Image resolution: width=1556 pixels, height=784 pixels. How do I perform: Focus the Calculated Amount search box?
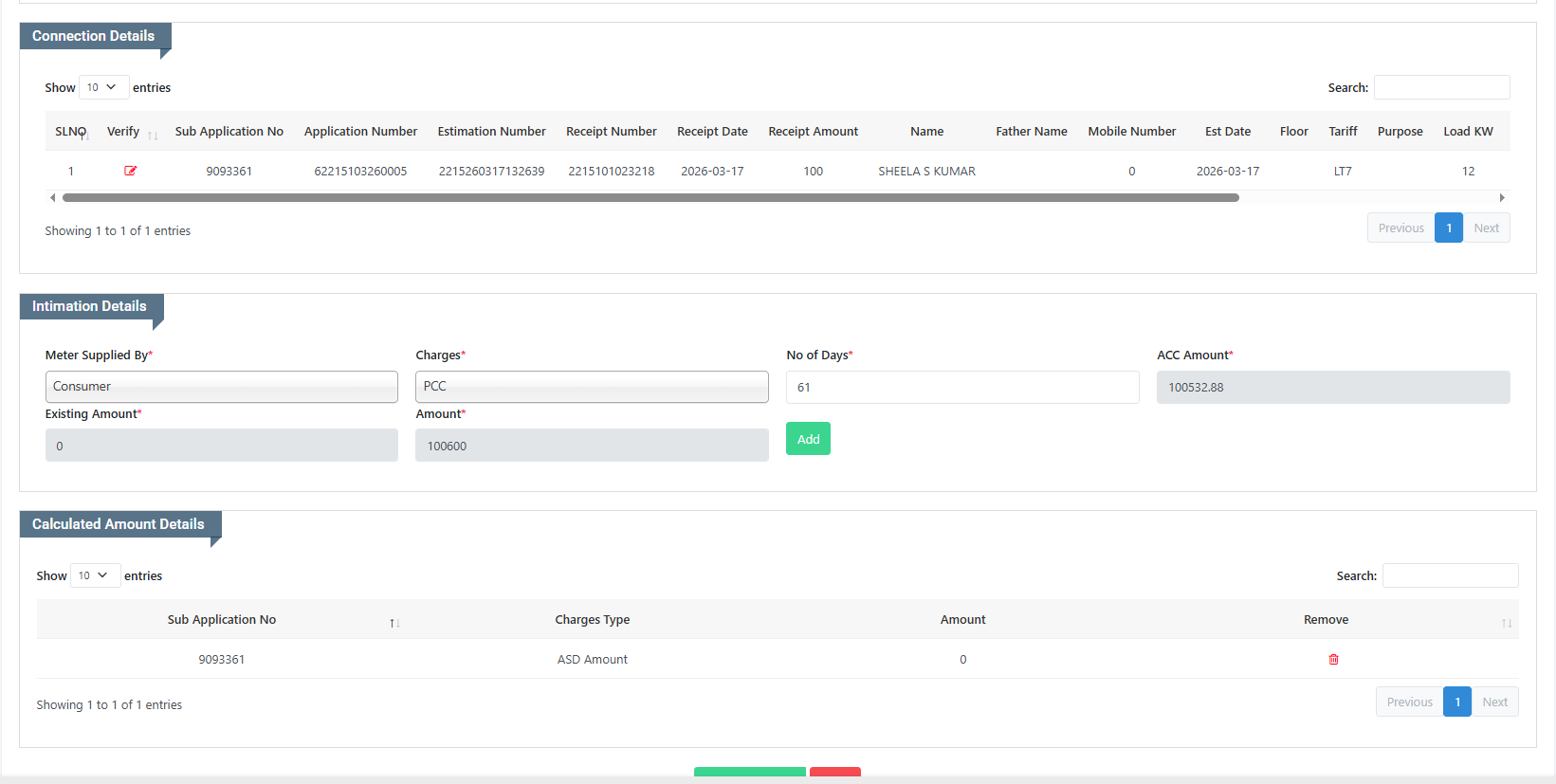tap(1450, 575)
